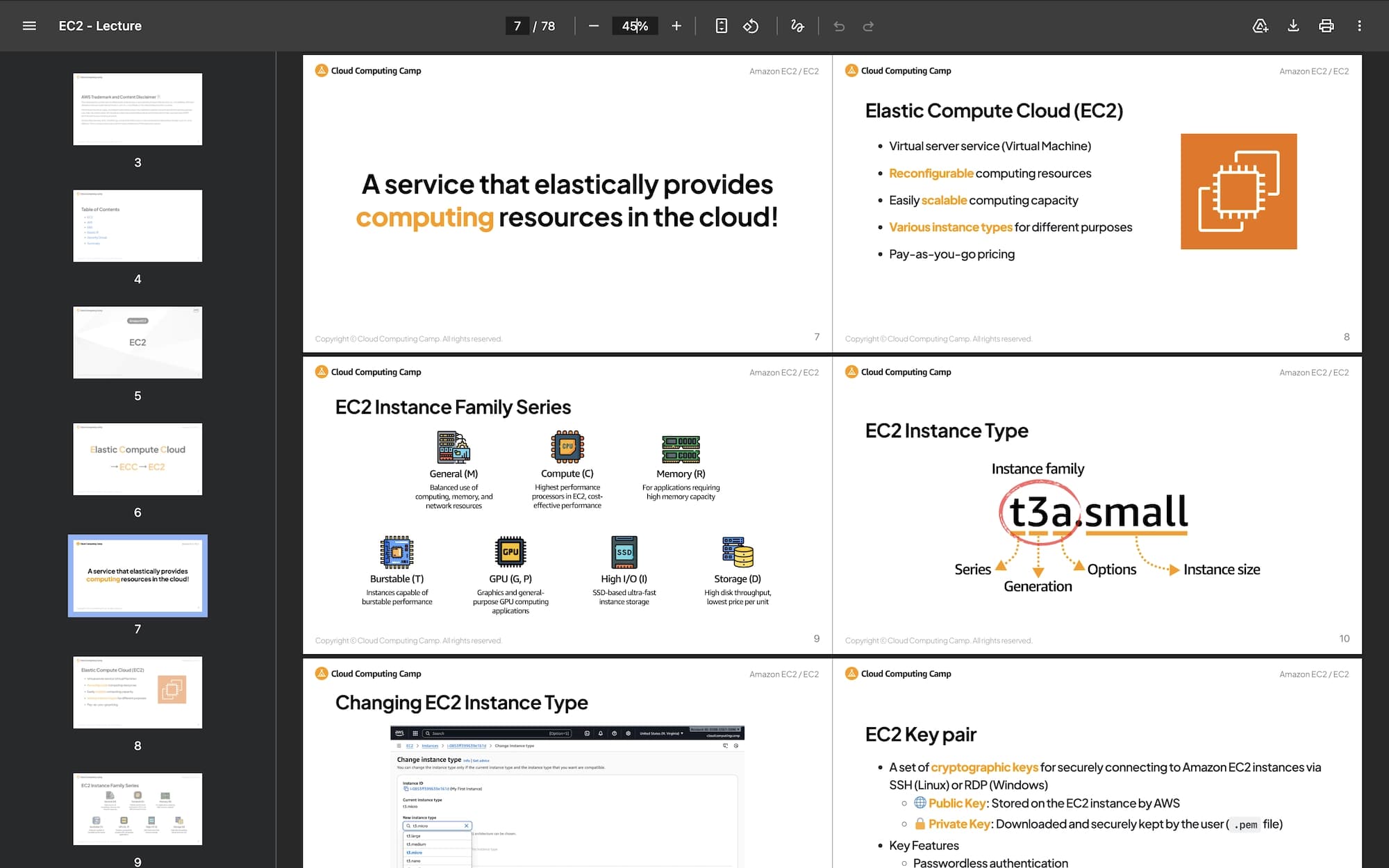Click the 45% zoom level field
Viewport: 1389px width, 868px height.
[x=634, y=26]
